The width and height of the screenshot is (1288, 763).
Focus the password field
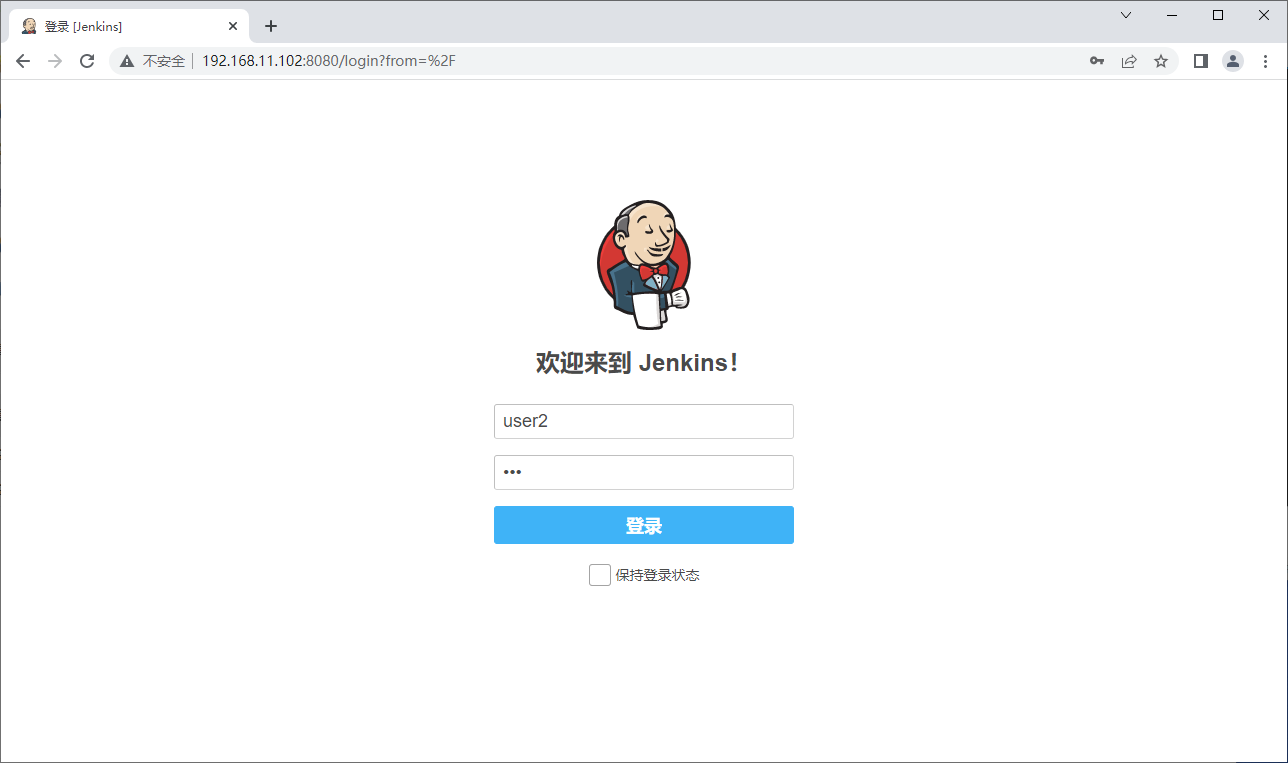point(644,472)
